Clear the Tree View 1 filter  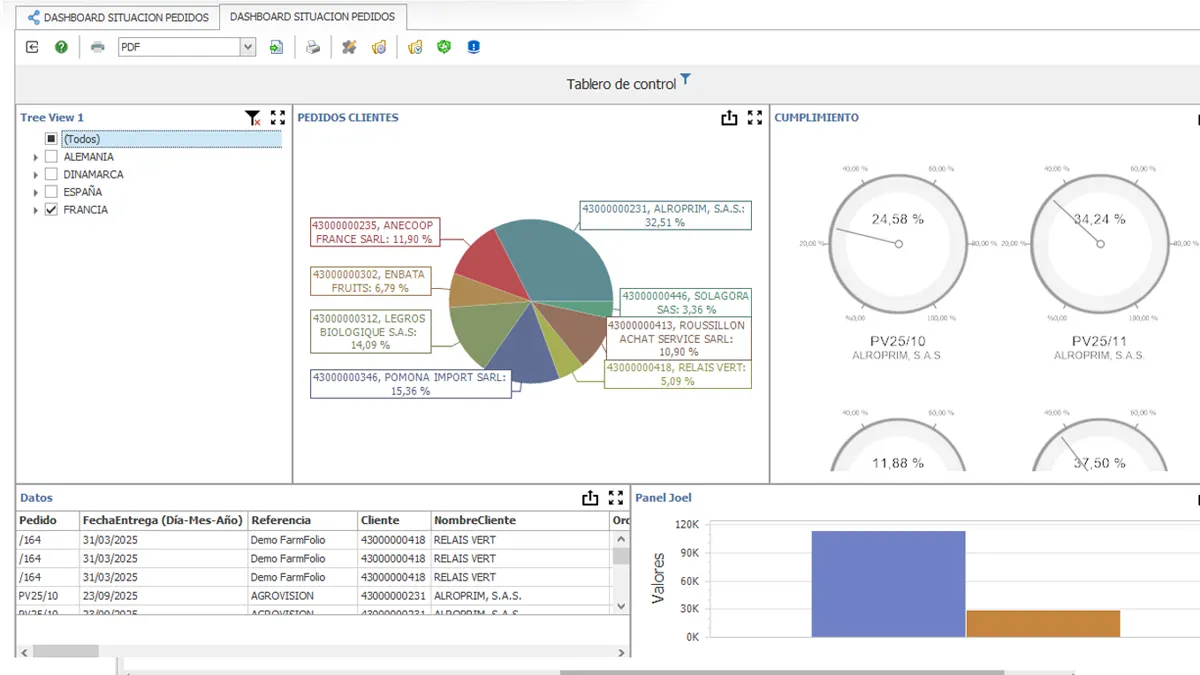coord(253,118)
